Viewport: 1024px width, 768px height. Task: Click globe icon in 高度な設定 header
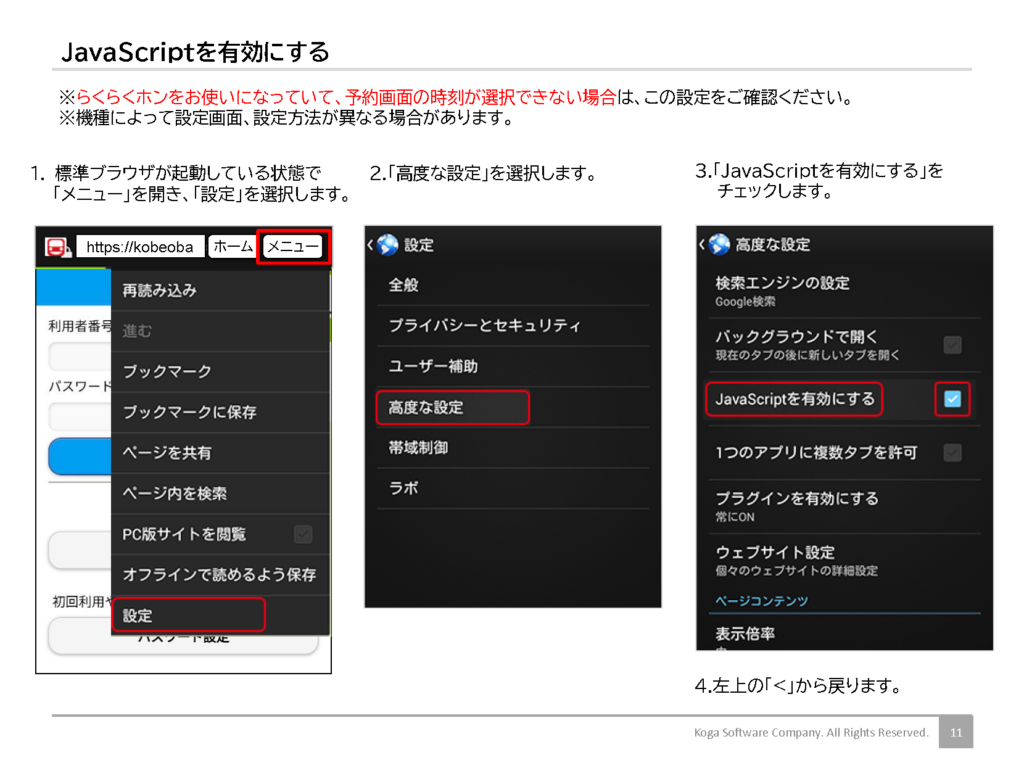coord(719,245)
